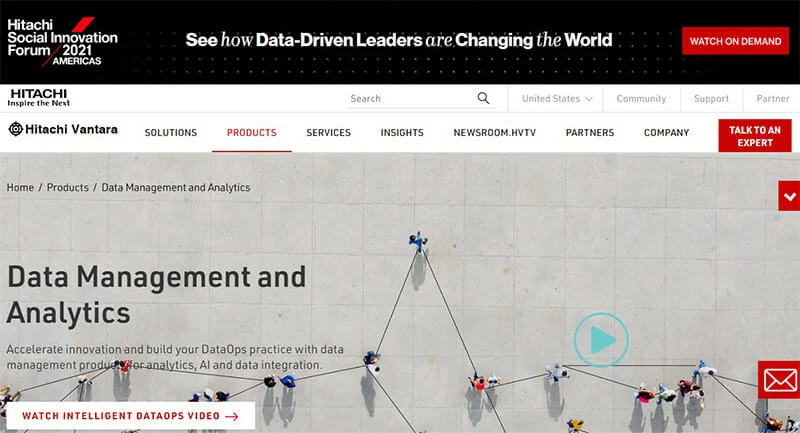Click the Accelerate innovation description text
The image size is (800, 433).
tap(175, 357)
